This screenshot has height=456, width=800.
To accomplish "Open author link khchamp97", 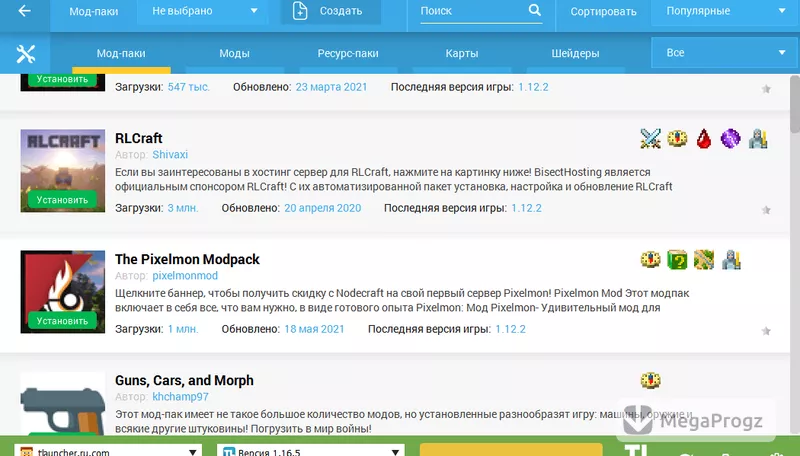I will [180, 397].
